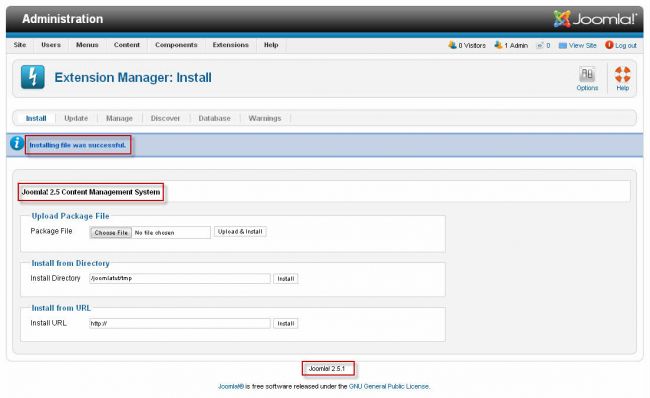Click Install button beside Install Directory
This screenshot has height=398, width=650.
pyautogui.click(x=286, y=279)
